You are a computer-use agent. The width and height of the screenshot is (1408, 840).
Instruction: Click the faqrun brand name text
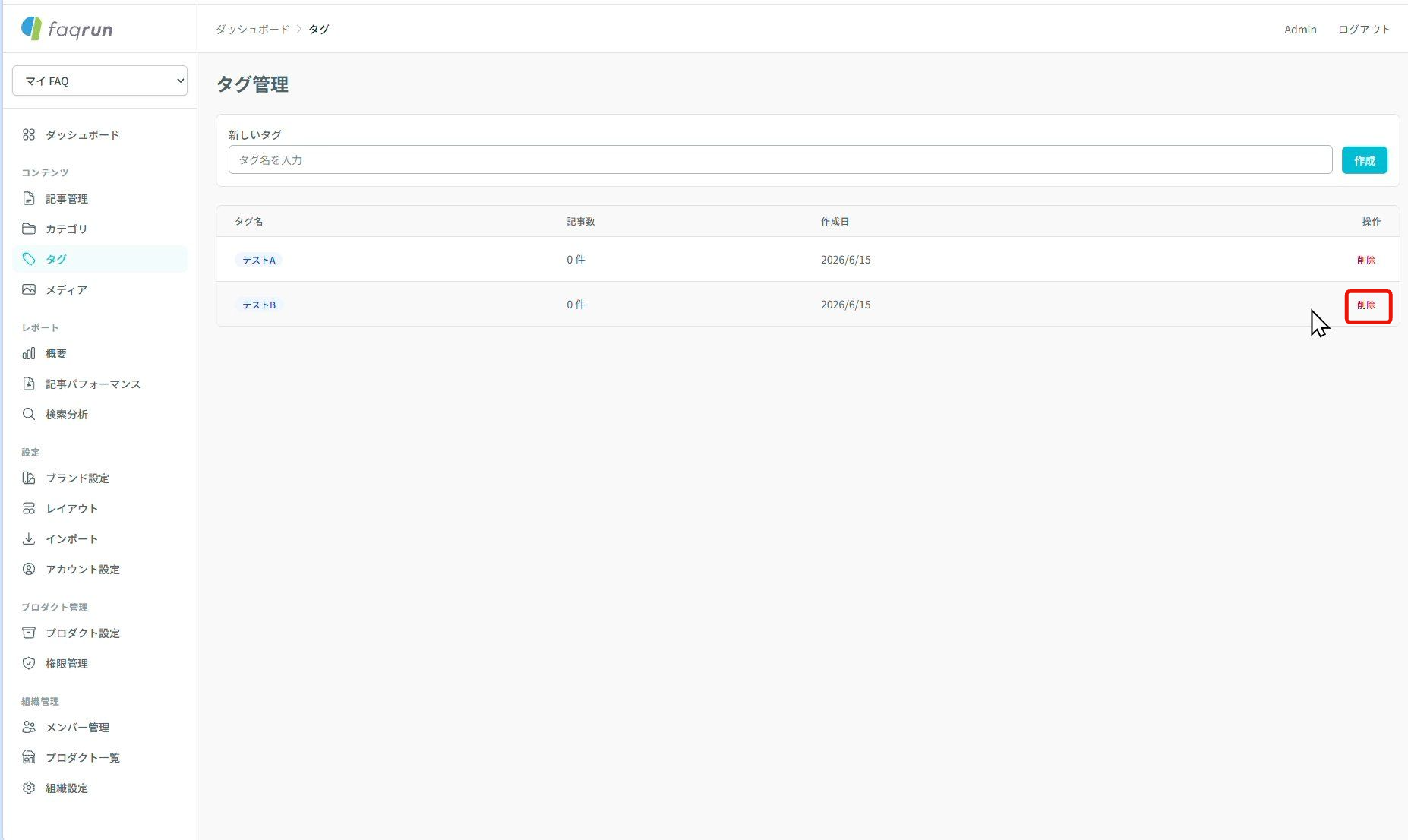tap(80, 30)
